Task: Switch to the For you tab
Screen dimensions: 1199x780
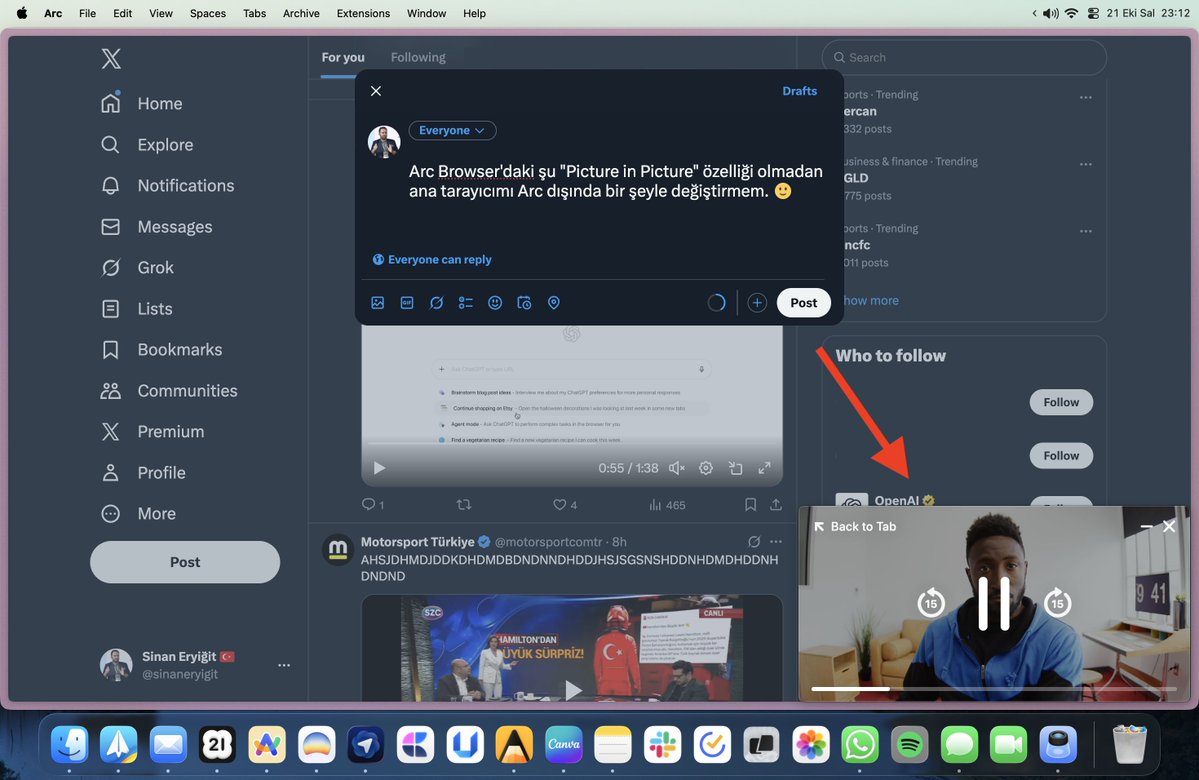Action: tap(343, 57)
